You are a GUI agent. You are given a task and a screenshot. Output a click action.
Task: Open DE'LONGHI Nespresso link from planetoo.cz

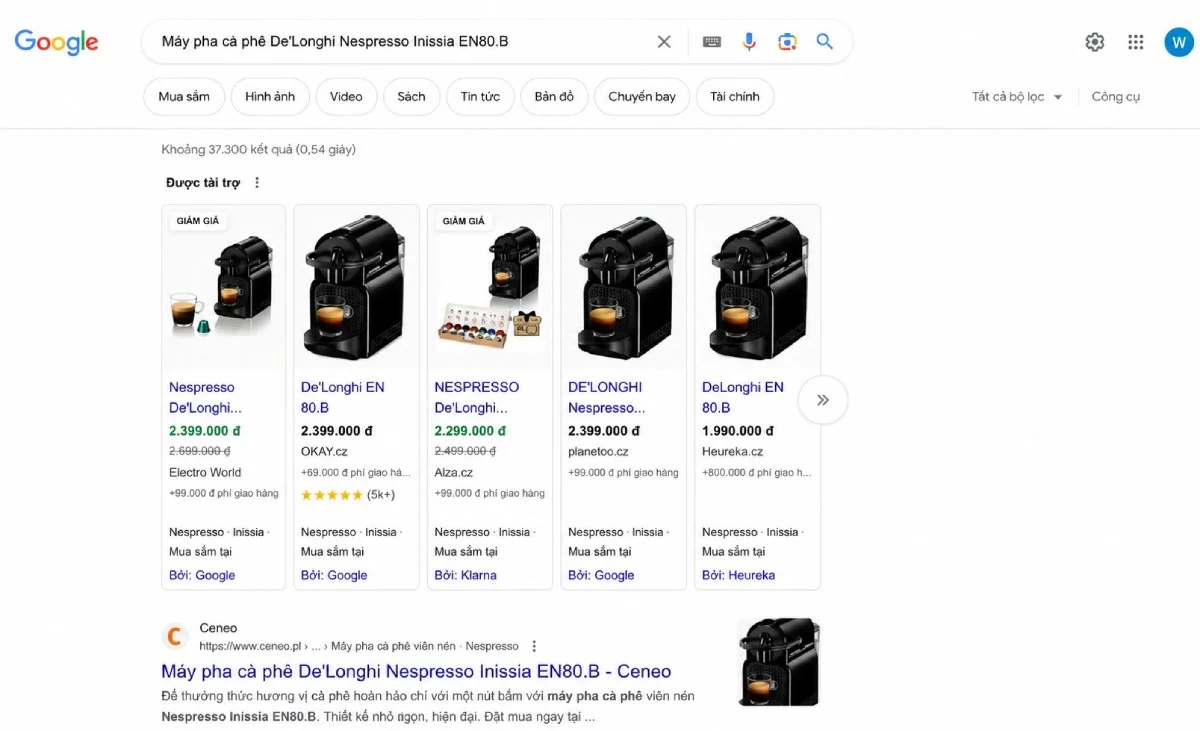607,397
